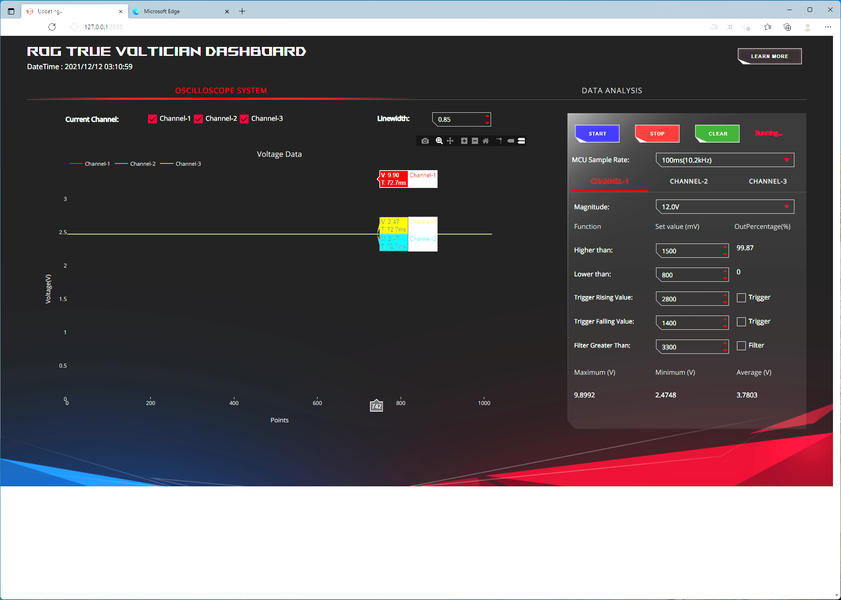Toggle spike lines icon in chart toolbar
Image resolution: width=841 pixels, height=600 pixels.
click(x=499, y=141)
